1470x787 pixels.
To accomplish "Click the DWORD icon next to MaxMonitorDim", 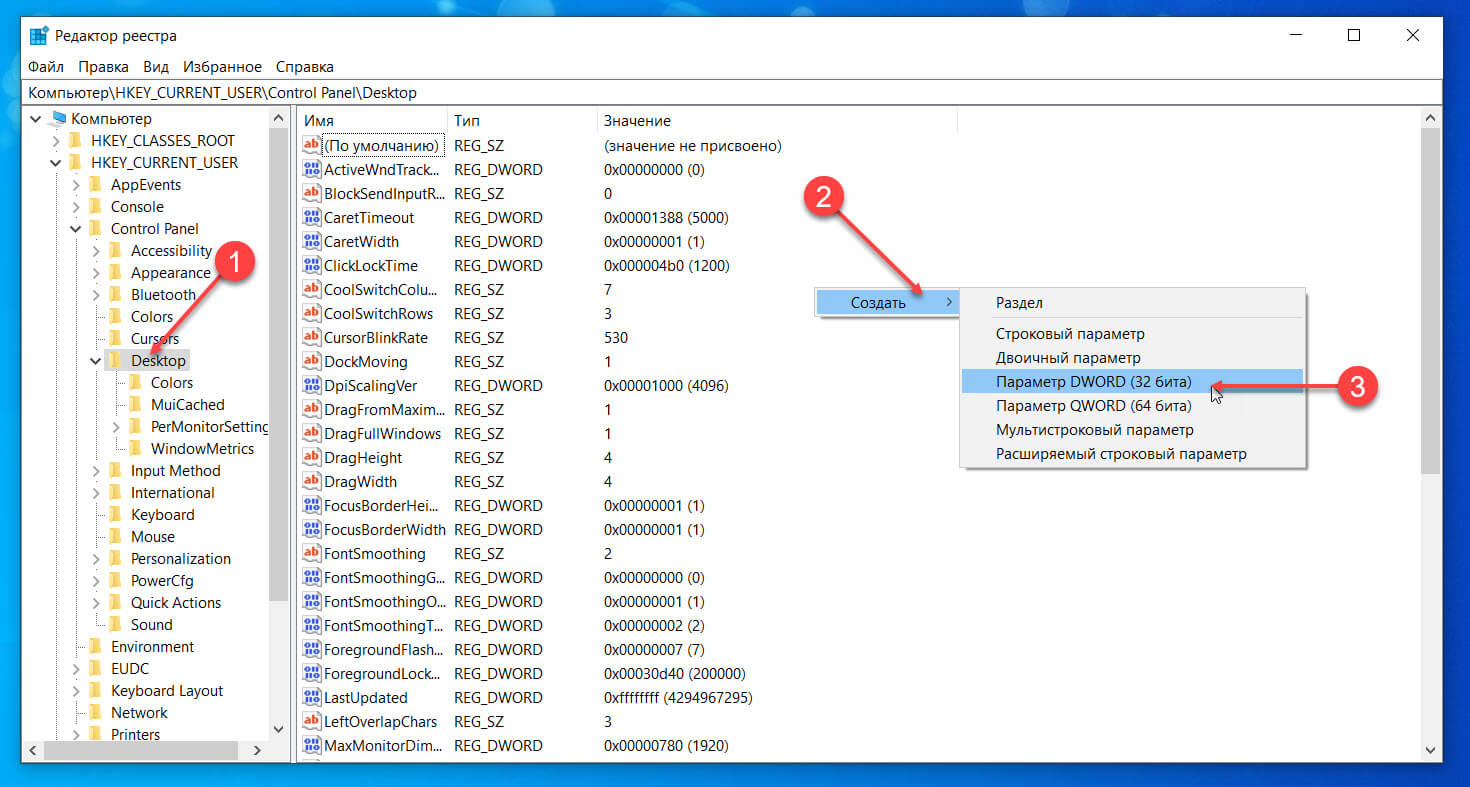I will 311,746.
